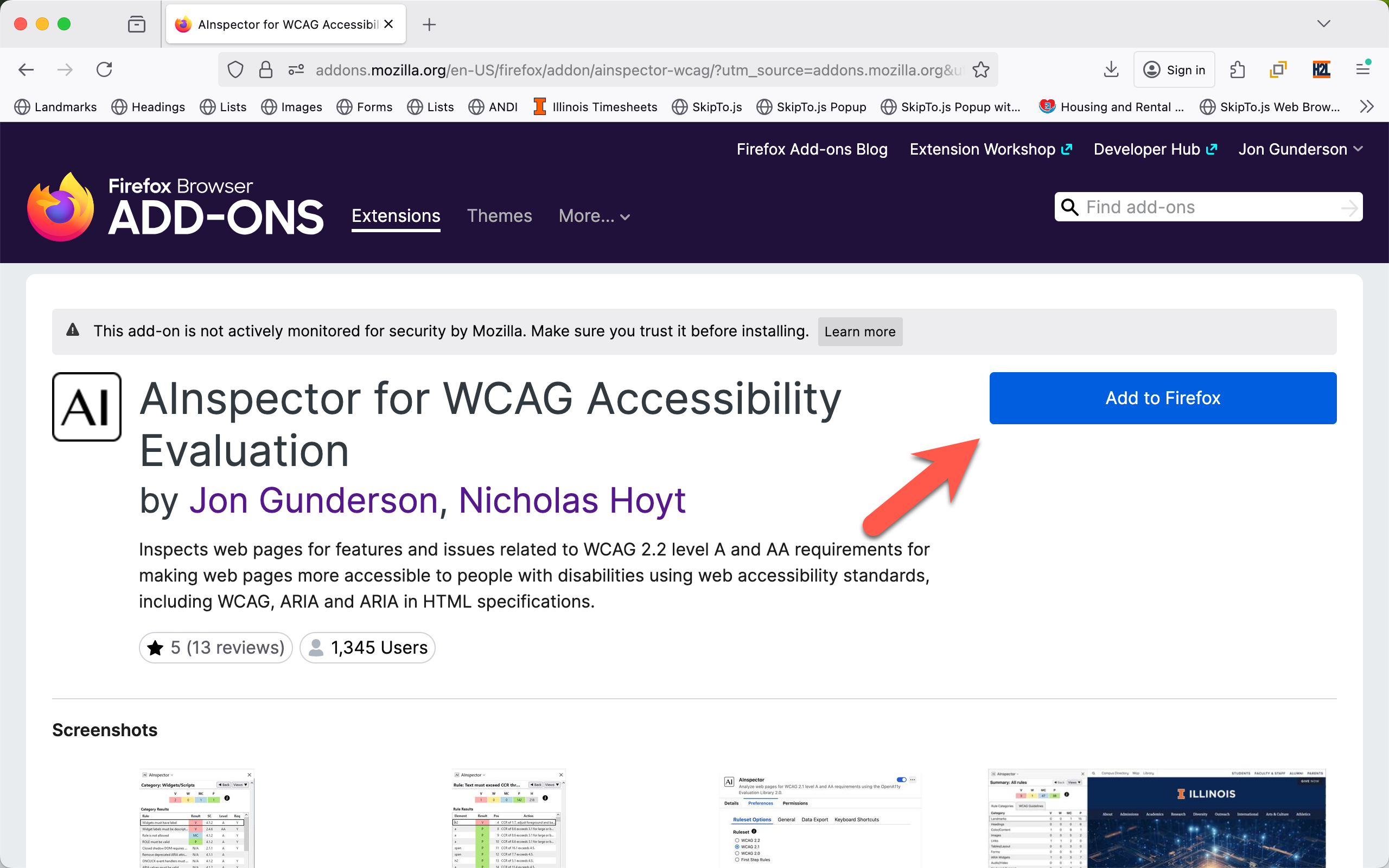
Task: Open the Firefox hamburger application menu
Action: coord(1363,70)
